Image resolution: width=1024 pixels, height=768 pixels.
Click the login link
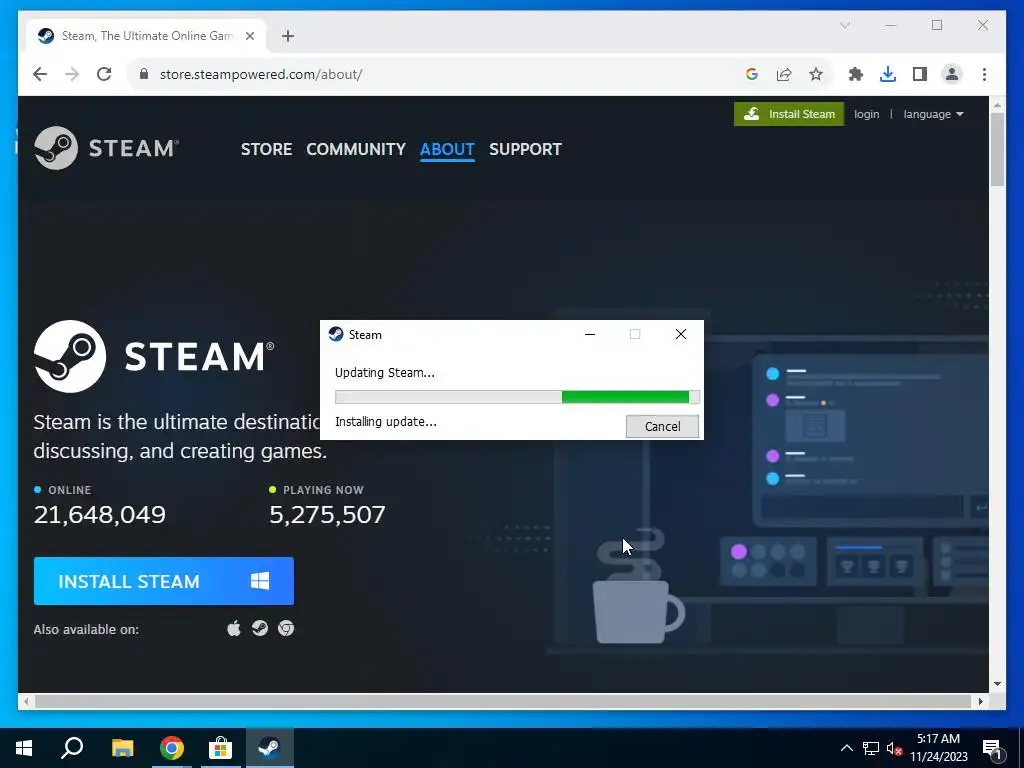[867, 114]
